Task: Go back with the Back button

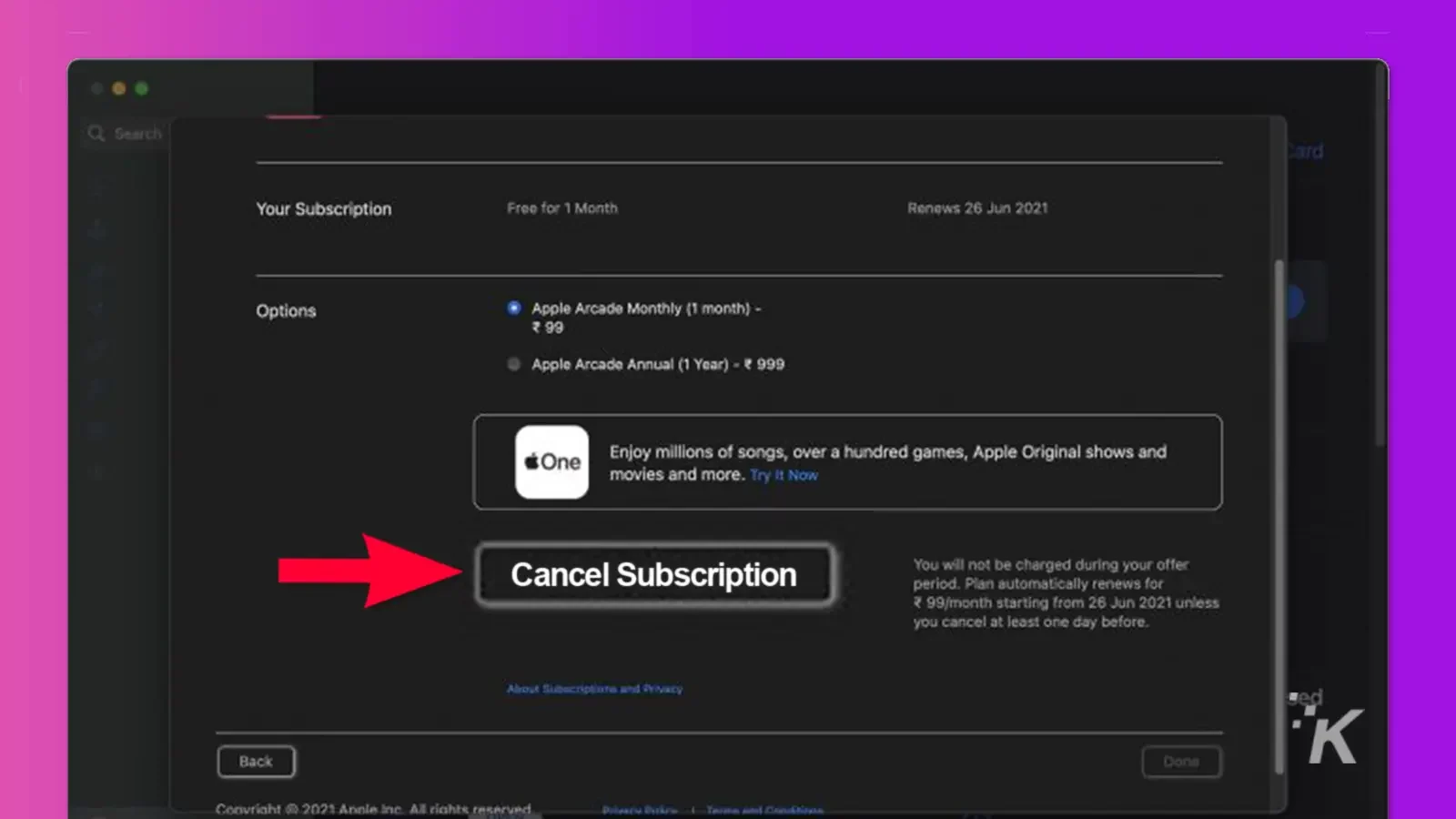Action: [256, 762]
